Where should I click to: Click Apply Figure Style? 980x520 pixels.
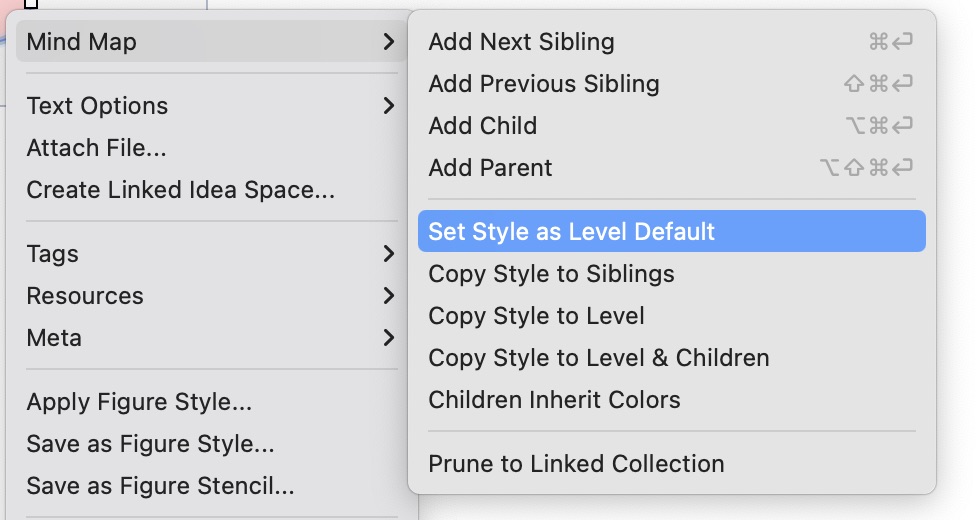click(x=139, y=402)
